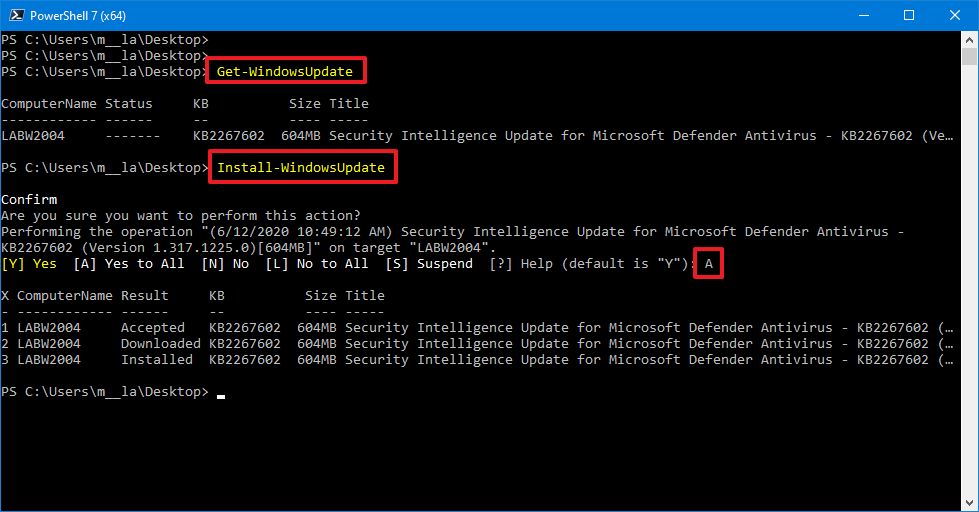
Task: Click the first 'PS C:\Users\m__la\Desktop>' prompt line
Action: click(105, 39)
